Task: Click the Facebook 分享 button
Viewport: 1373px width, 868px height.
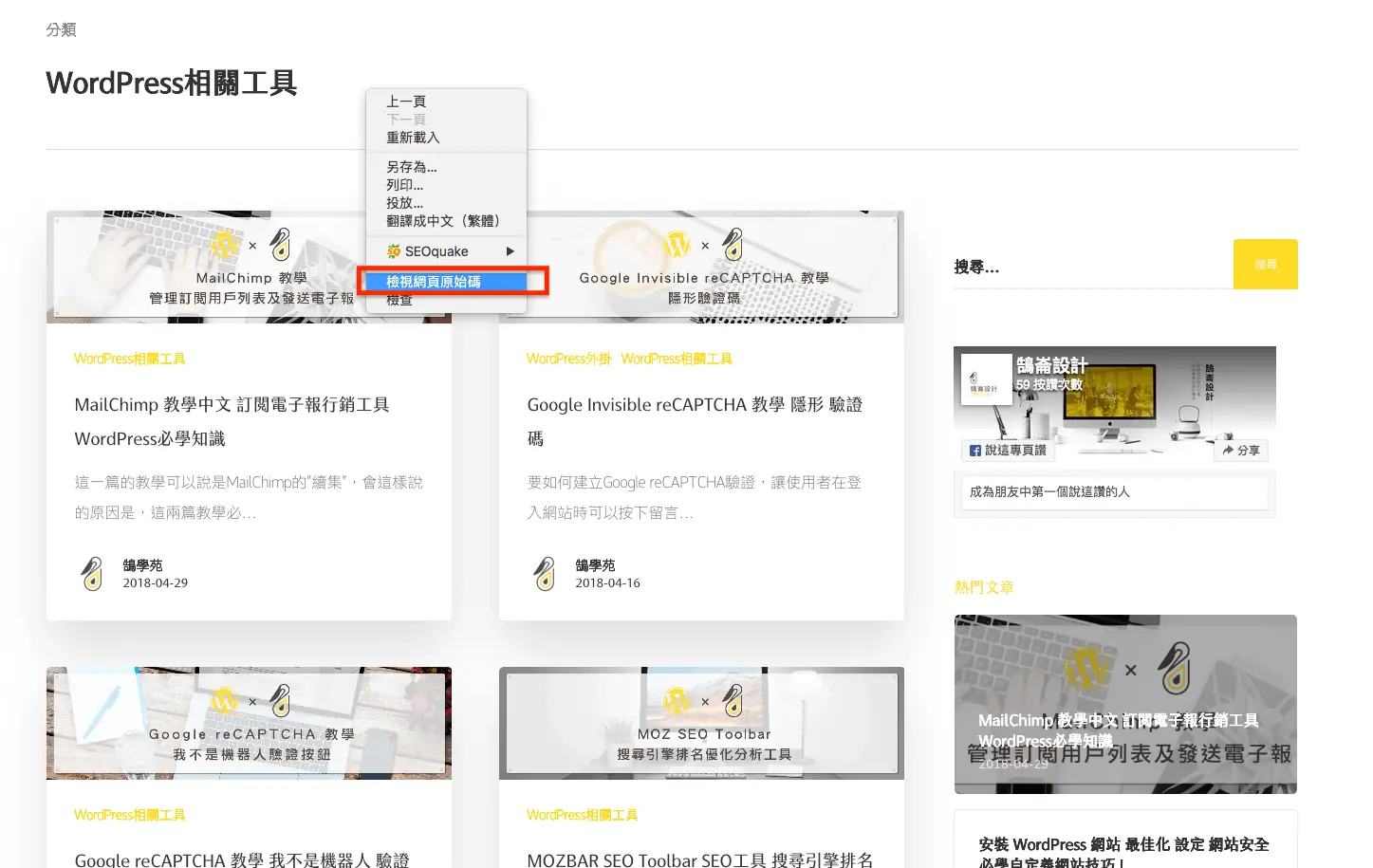Action: coord(1241,451)
